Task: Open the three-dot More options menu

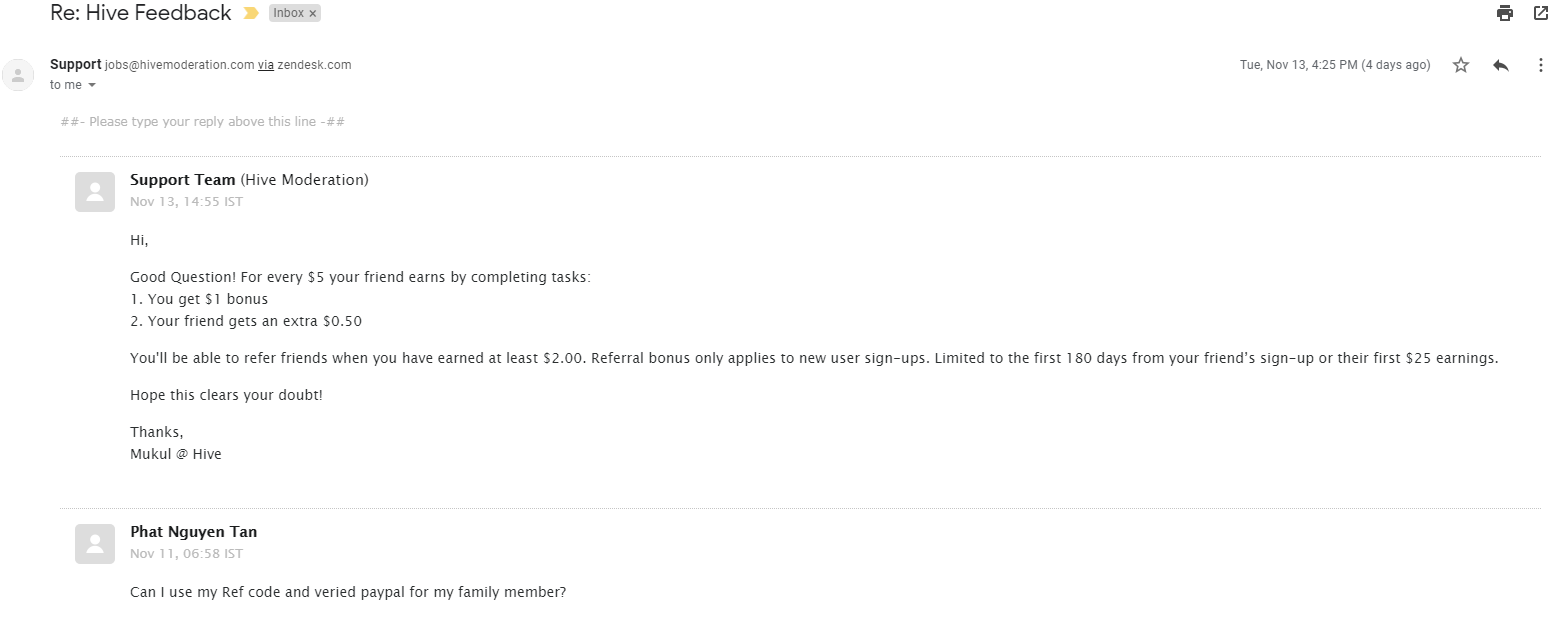Action: [1540, 65]
